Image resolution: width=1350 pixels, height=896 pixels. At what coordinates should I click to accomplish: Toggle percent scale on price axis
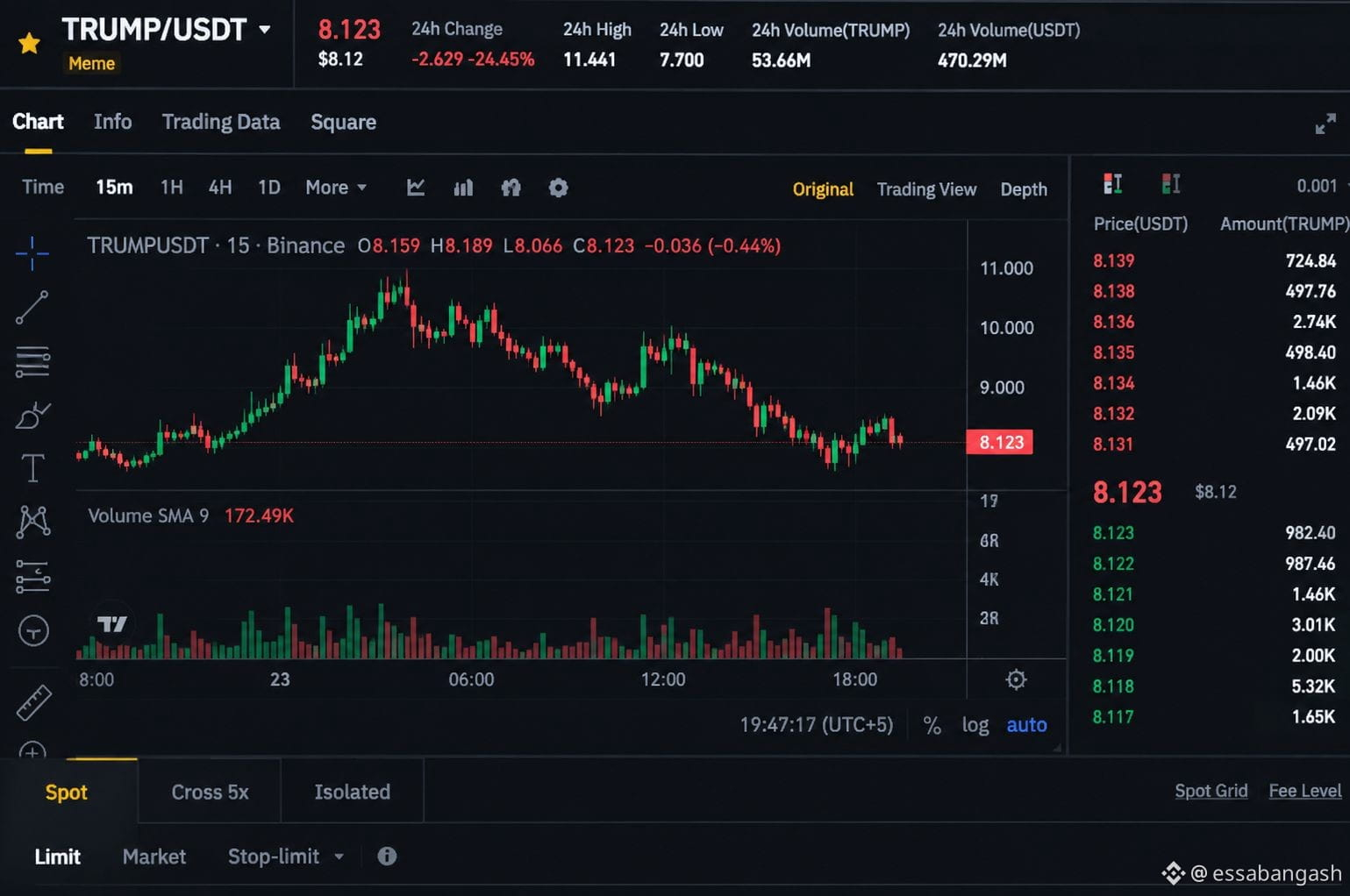[932, 726]
